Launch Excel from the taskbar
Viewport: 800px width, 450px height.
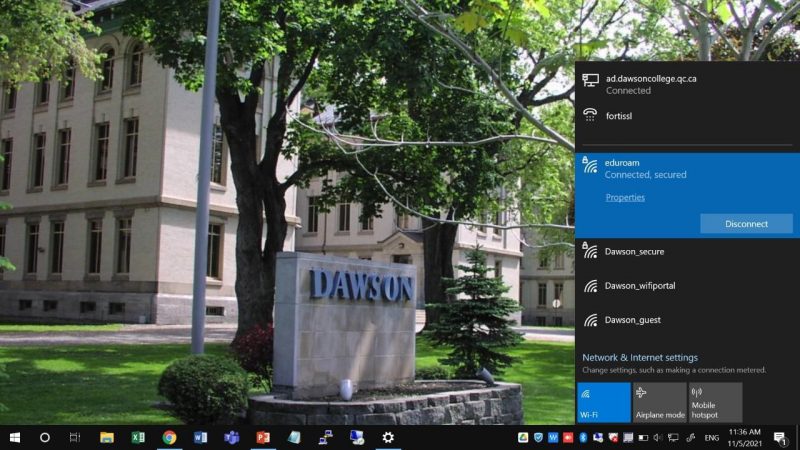pos(138,437)
